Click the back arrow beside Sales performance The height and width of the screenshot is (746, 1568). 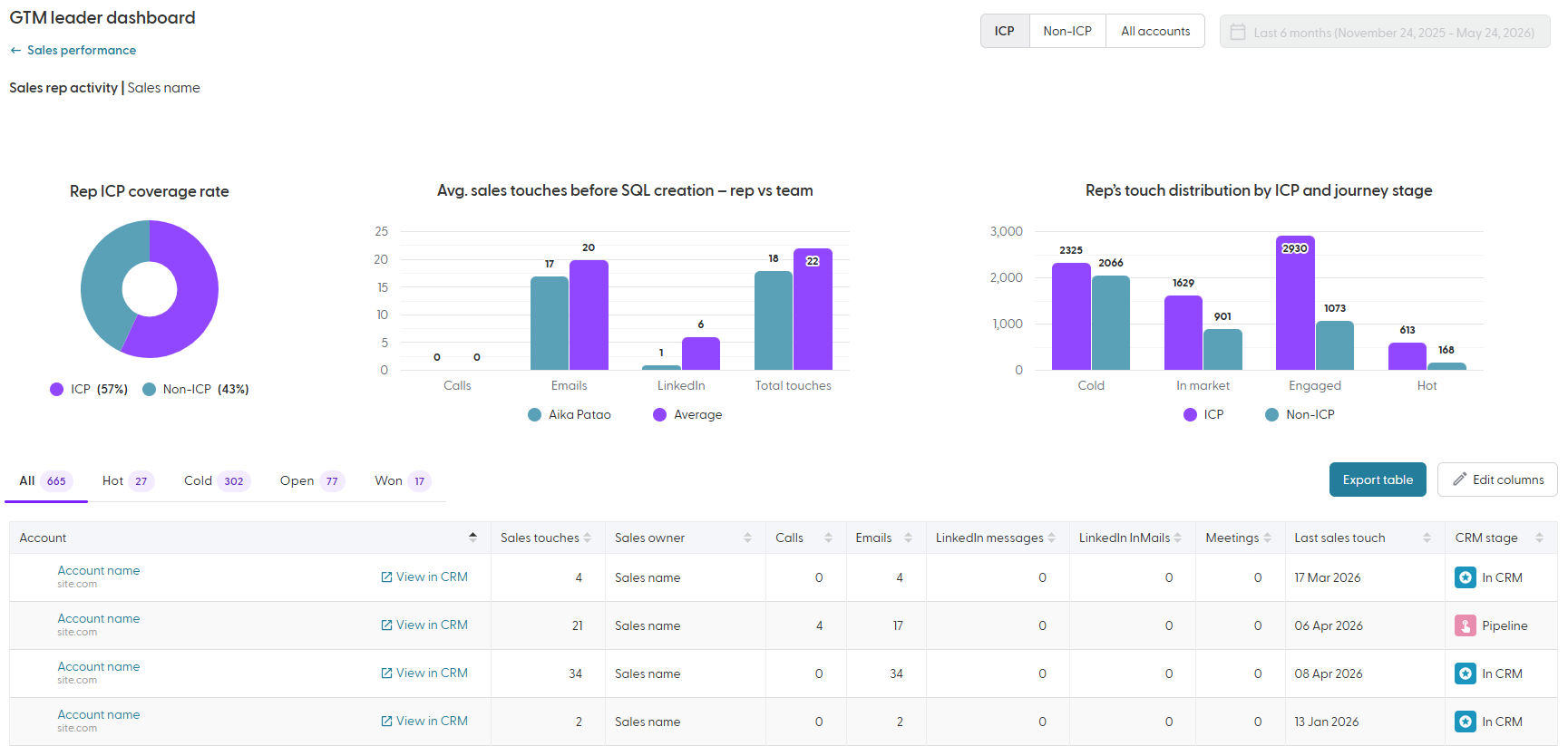pyautogui.click(x=15, y=51)
